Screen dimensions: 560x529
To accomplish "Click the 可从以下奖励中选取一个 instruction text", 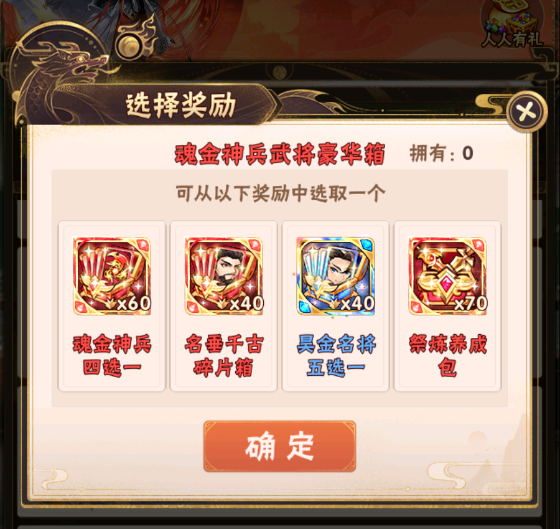I will coord(280,193).
